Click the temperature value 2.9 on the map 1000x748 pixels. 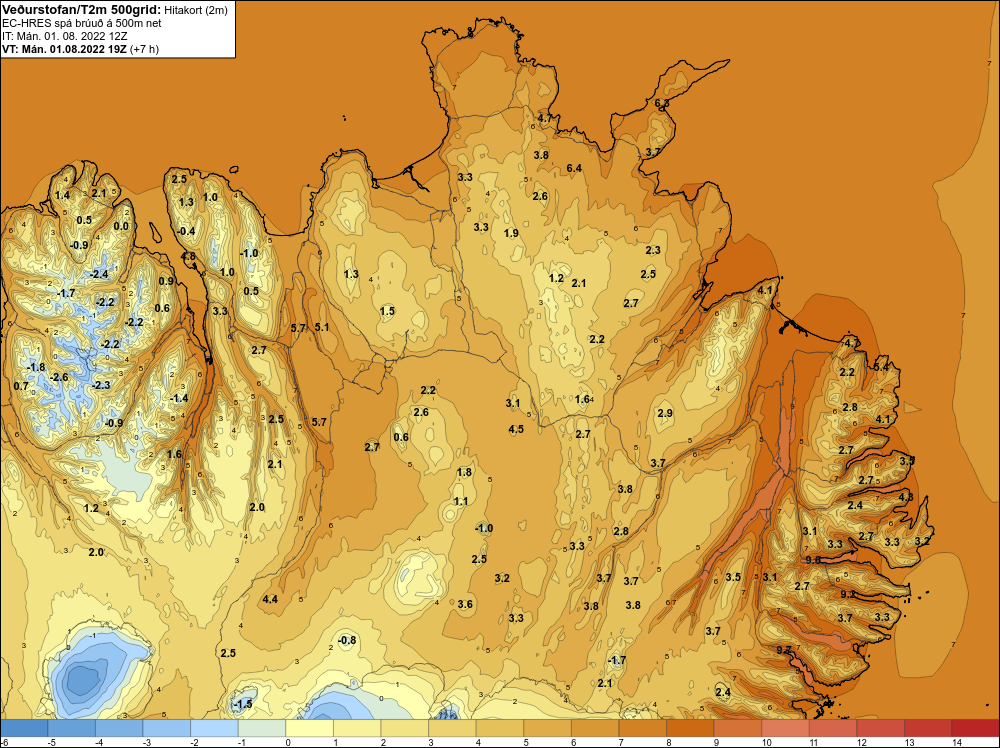[x=665, y=413]
